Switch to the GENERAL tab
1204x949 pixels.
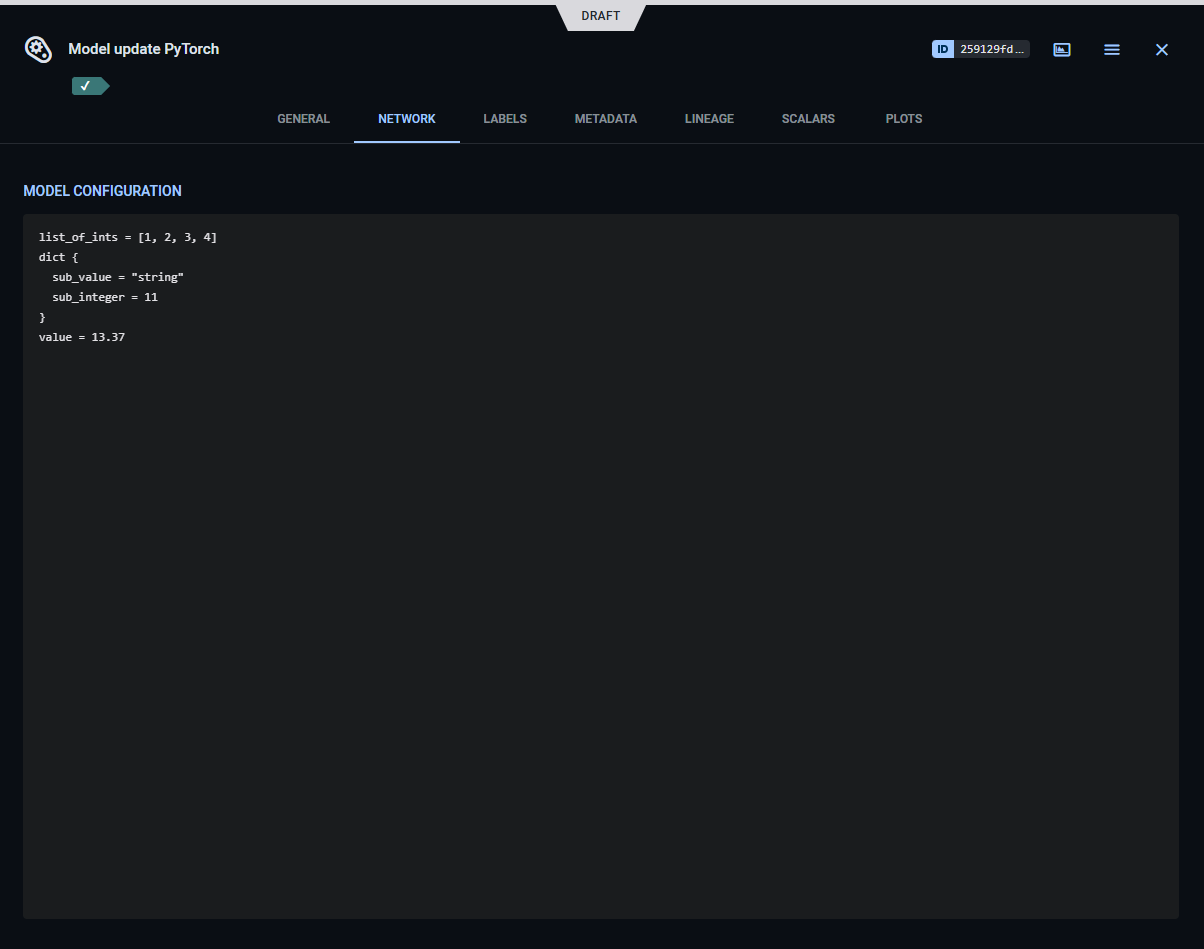coord(303,118)
